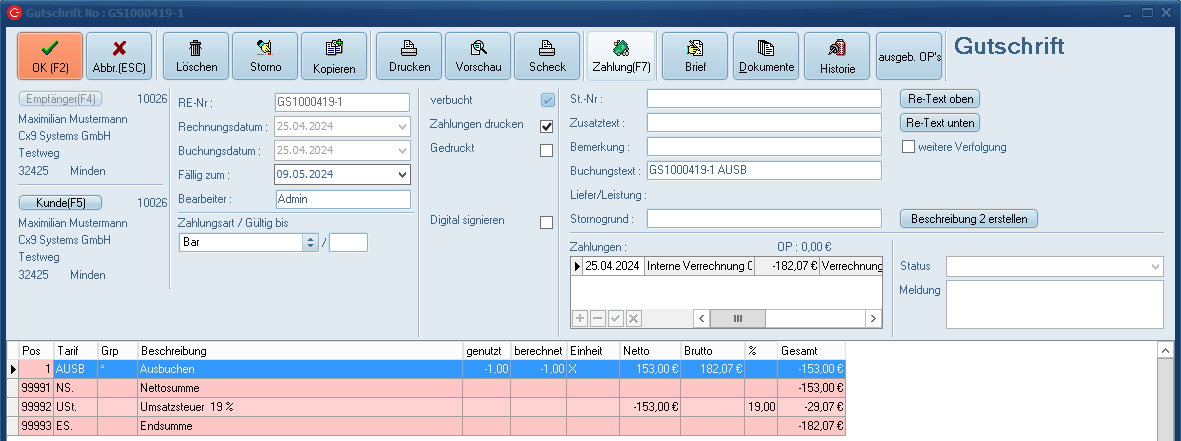Open the Historie view
The width and height of the screenshot is (1181, 441).
tap(837, 56)
